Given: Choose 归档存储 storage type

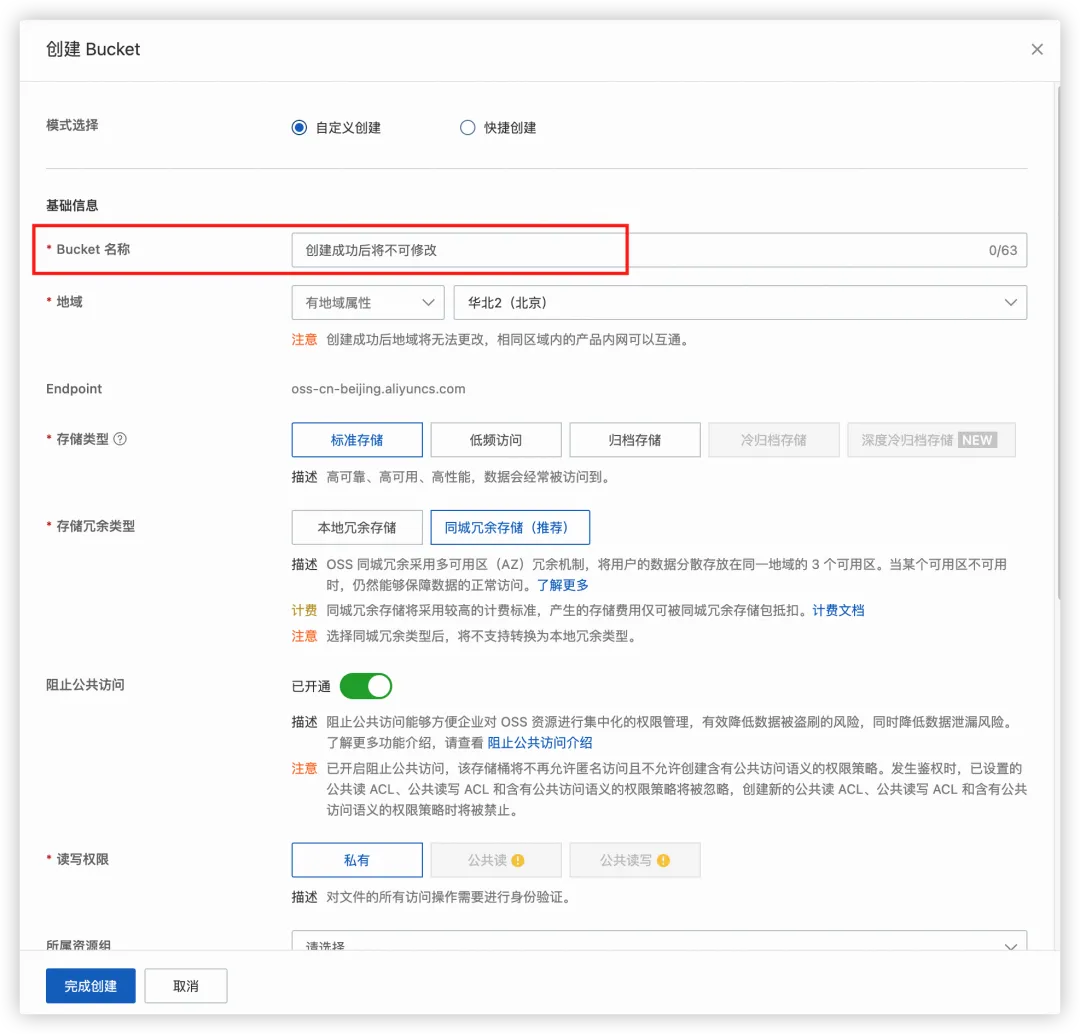Looking at the screenshot, I should tap(635, 440).
